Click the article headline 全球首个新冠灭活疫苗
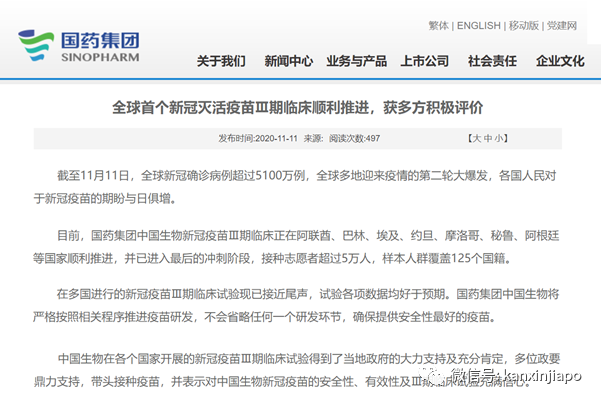The height and width of the screenshot is (403, 601). pyautogui.click(x=297, y=108)
